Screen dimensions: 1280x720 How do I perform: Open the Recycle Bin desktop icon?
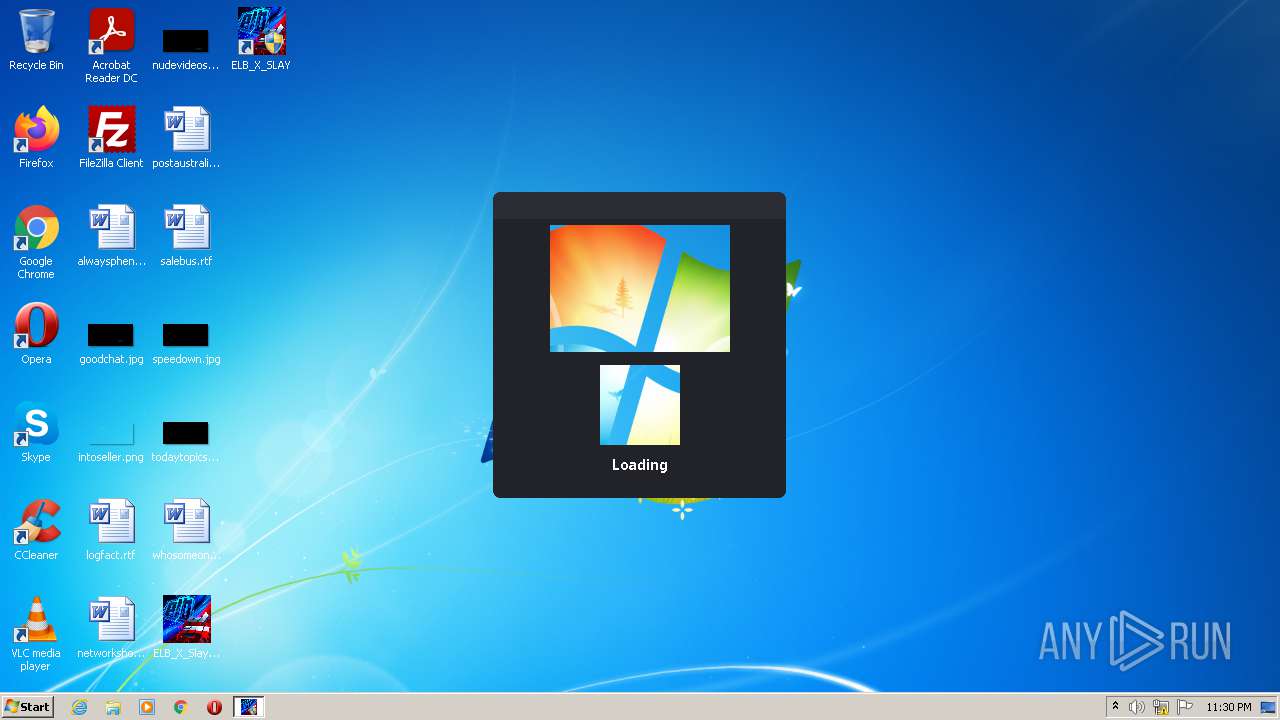[36, 40]
